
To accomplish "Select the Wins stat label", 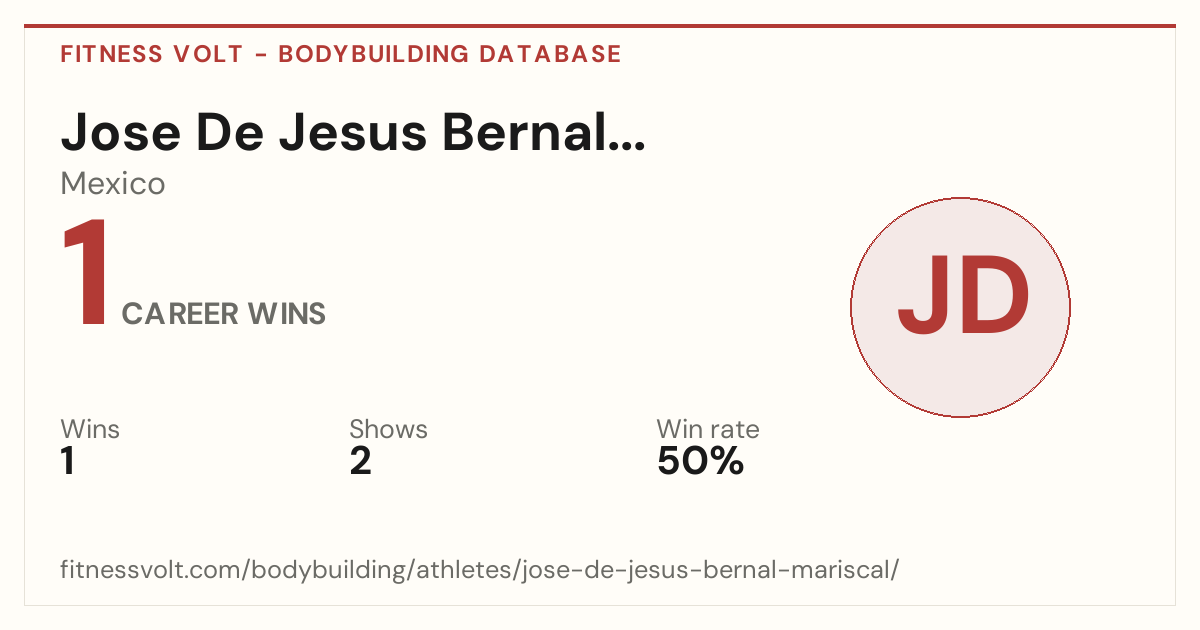I will (90, 430).
